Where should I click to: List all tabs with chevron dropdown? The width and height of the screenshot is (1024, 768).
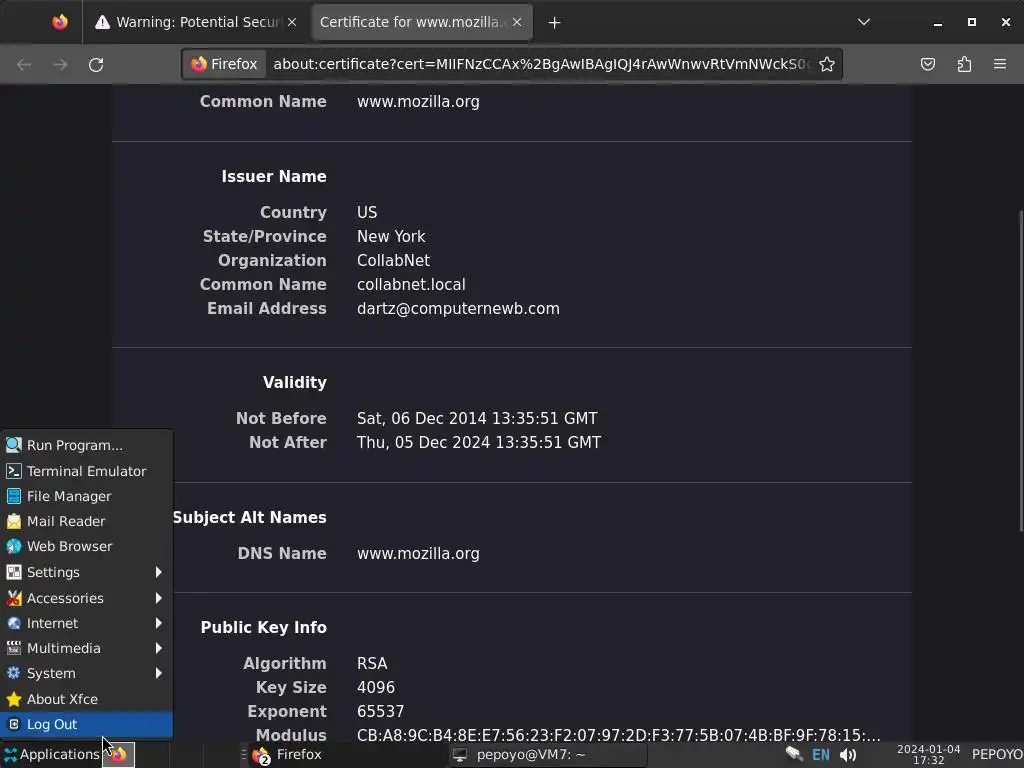[863, 22]
